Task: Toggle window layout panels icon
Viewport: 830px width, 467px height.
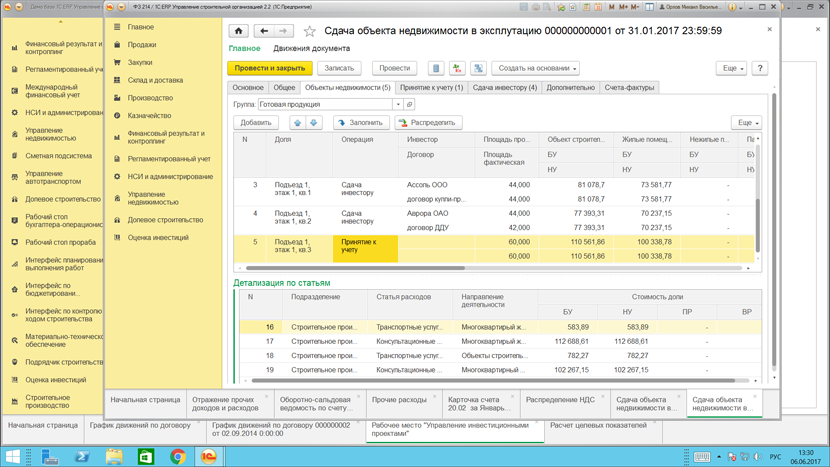Action: point(649,7)
